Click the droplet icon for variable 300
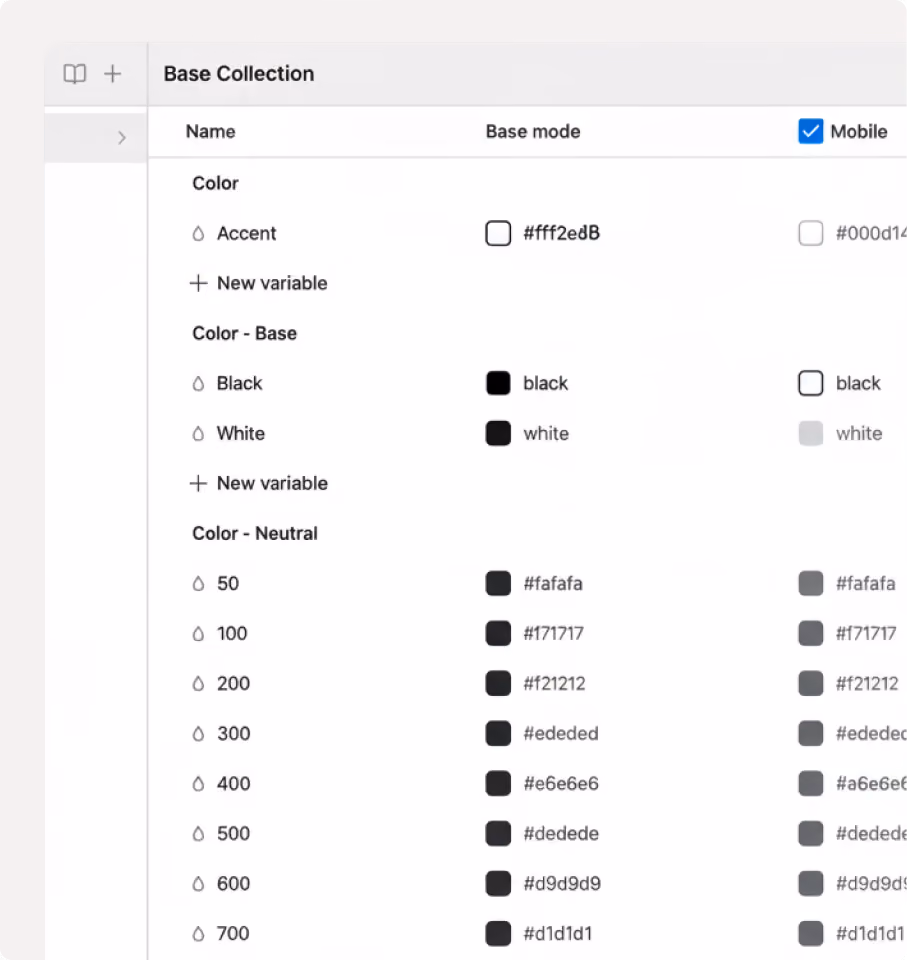 (x=198, y=733)
